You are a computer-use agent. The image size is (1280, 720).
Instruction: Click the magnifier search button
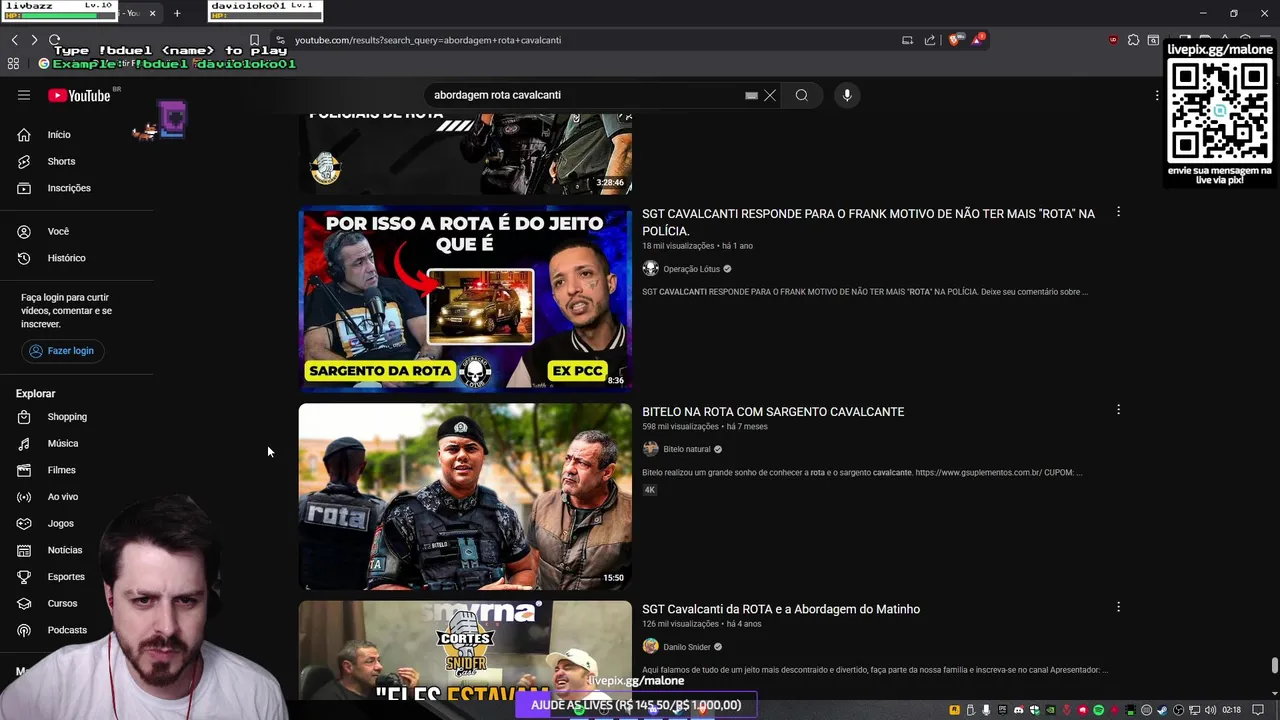coord(801,95)
